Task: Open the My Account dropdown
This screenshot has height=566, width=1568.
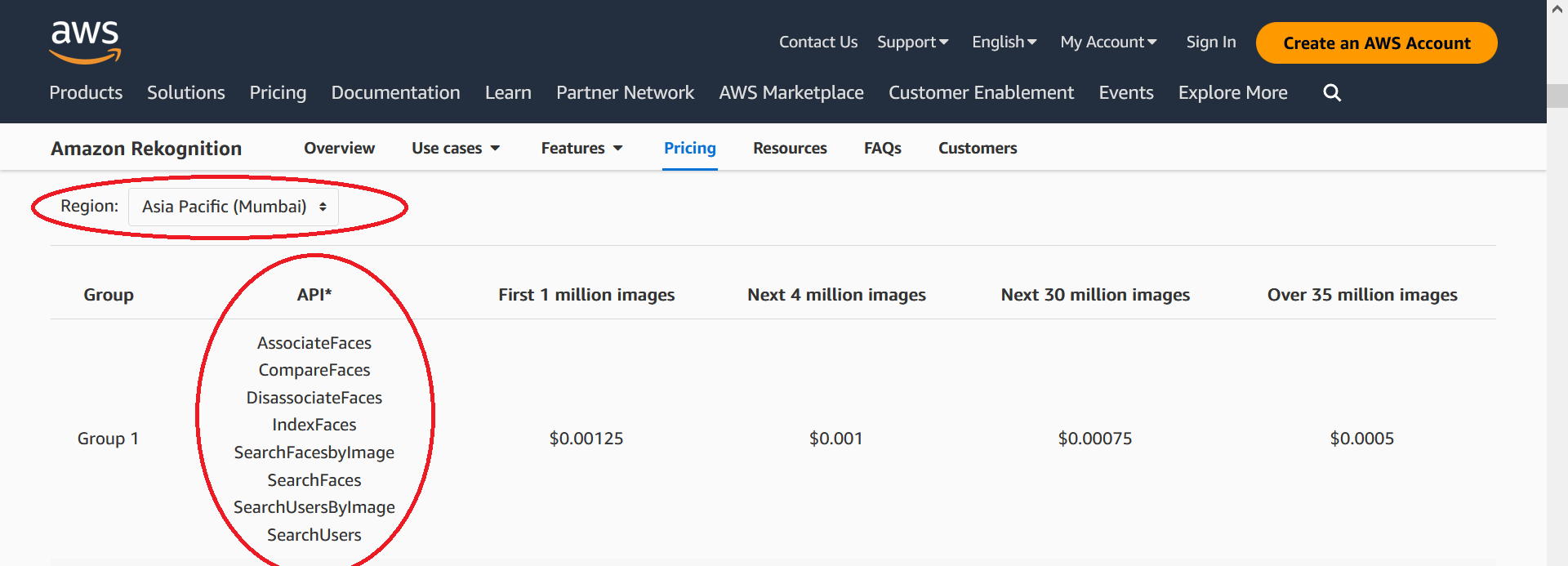Action: tap(1108, 42)
